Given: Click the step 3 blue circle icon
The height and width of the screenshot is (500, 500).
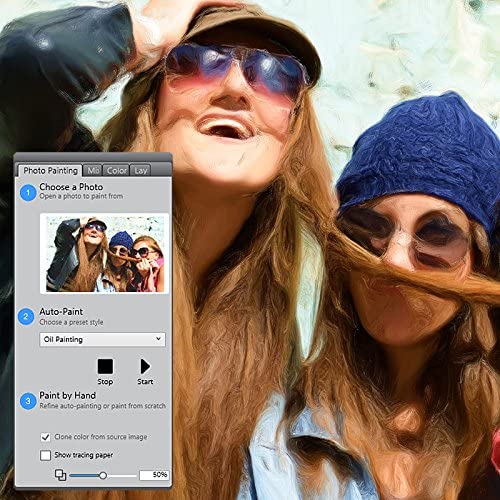Looking at the screenshot, I should (28, 401).
